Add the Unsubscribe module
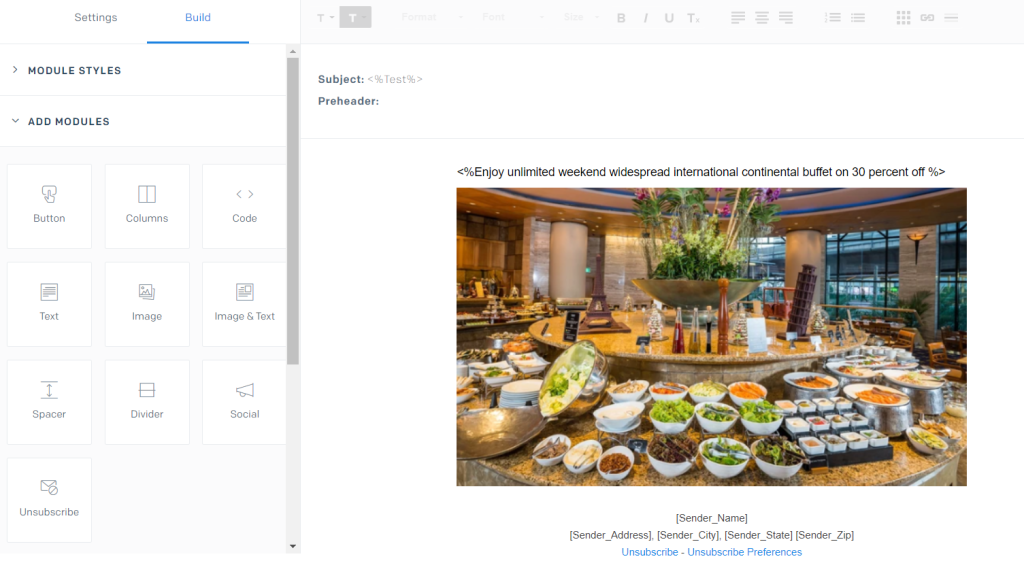The width and height of the screenshot is (1024, 561). coord(49,500)
